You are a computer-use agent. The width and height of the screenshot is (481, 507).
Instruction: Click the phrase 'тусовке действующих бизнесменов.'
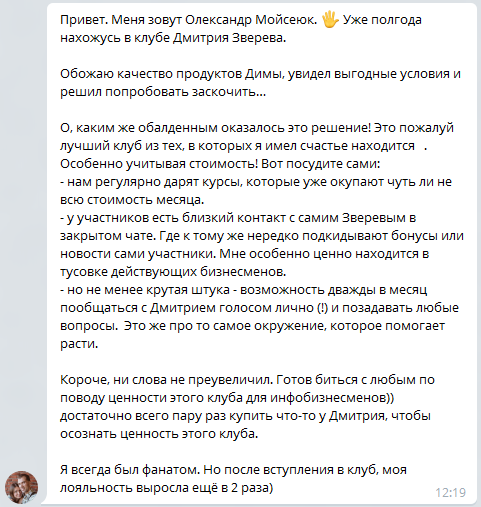tap(173, 272)
